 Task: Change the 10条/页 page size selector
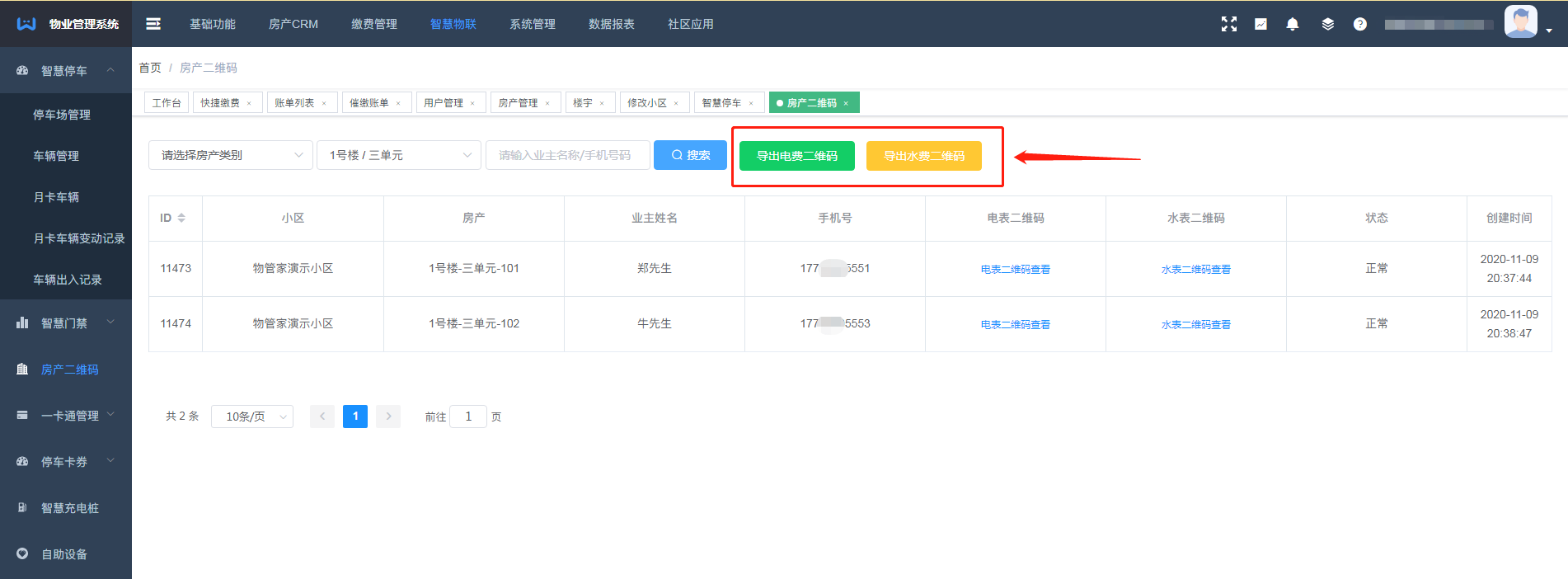pyautogui.click(x=251, y=417)
